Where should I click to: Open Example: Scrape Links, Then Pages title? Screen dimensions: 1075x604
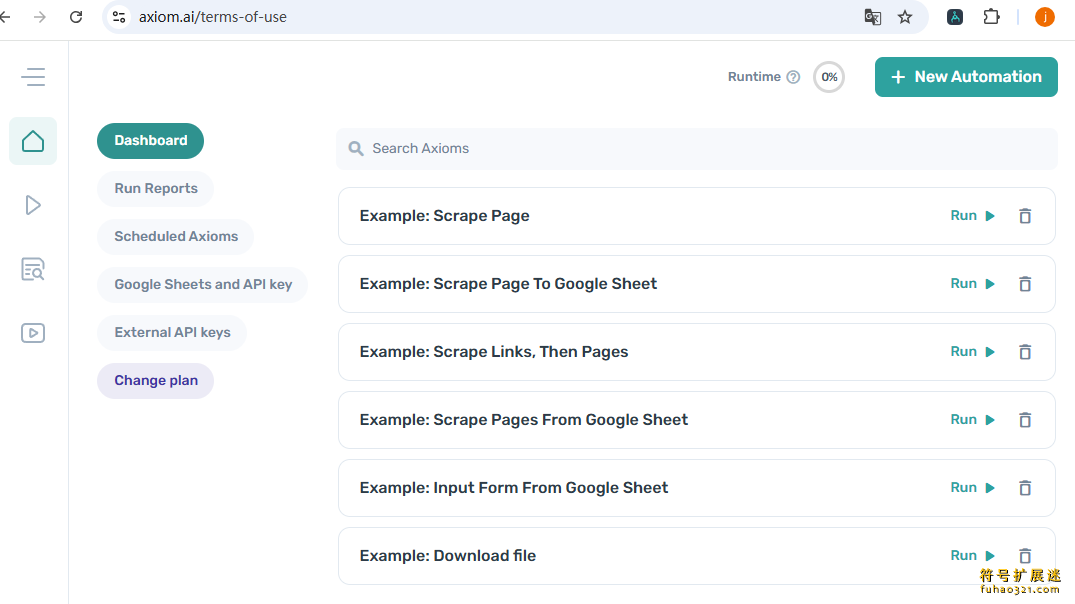[494, 352]
